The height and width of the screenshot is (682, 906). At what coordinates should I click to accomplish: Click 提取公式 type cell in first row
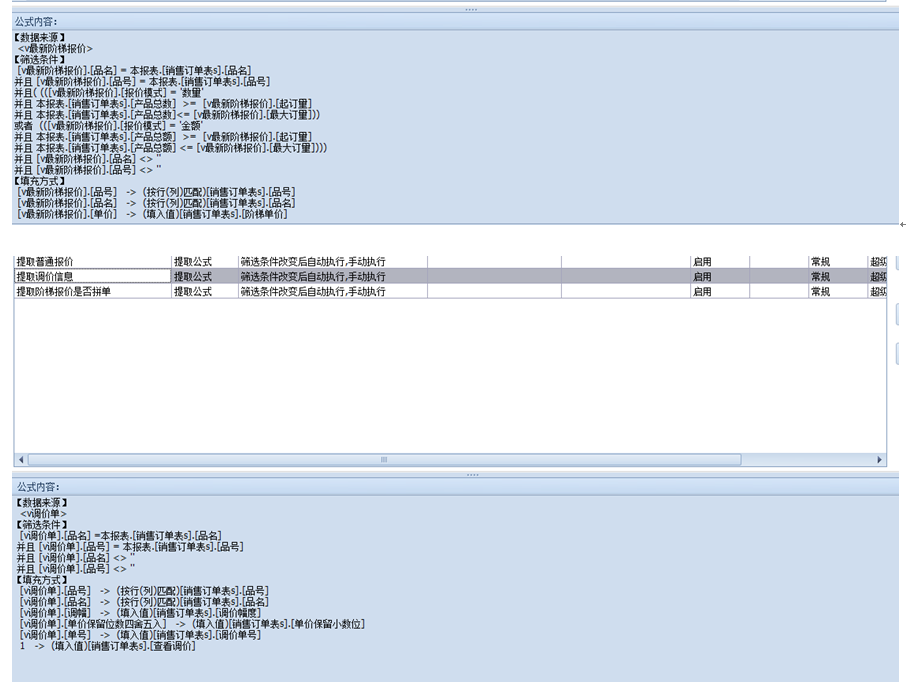[x=204, y=262]
